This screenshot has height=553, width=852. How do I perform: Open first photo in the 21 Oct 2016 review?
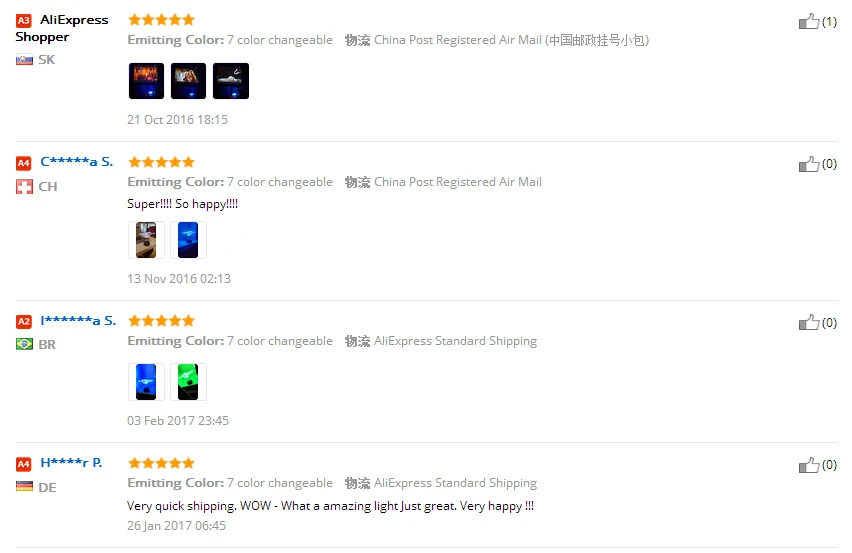[146, 81]
